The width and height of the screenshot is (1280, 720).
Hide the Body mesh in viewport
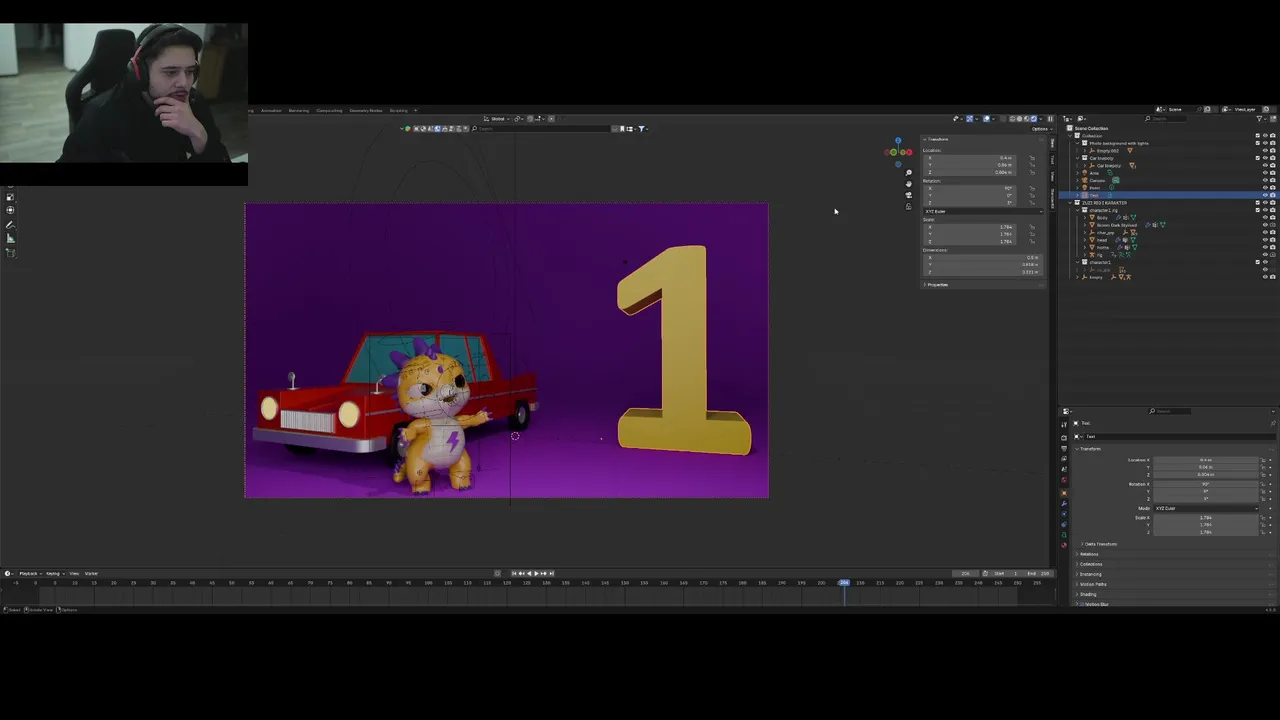coord(1265,218)
